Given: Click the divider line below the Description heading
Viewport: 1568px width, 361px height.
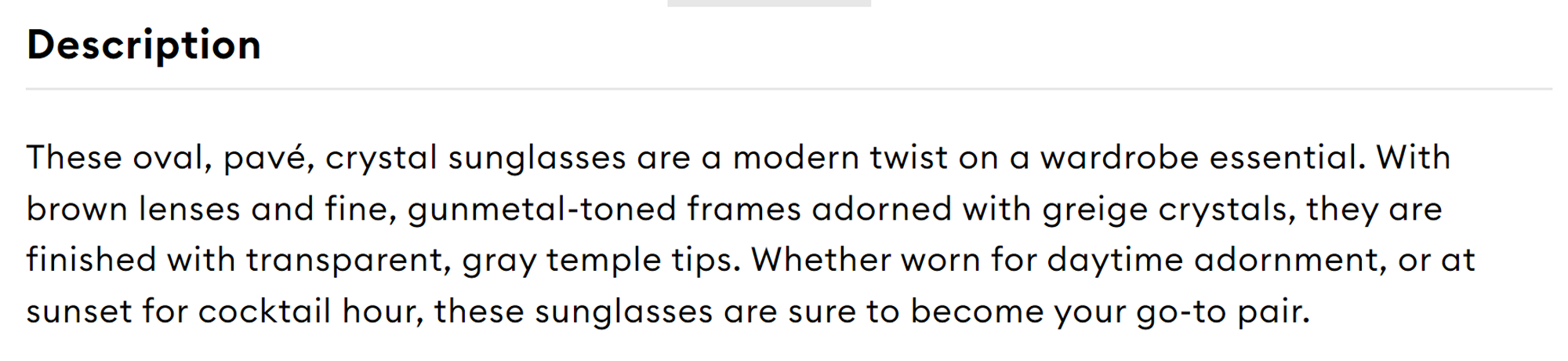Looking at the screenshot, I should click(789, 89).
